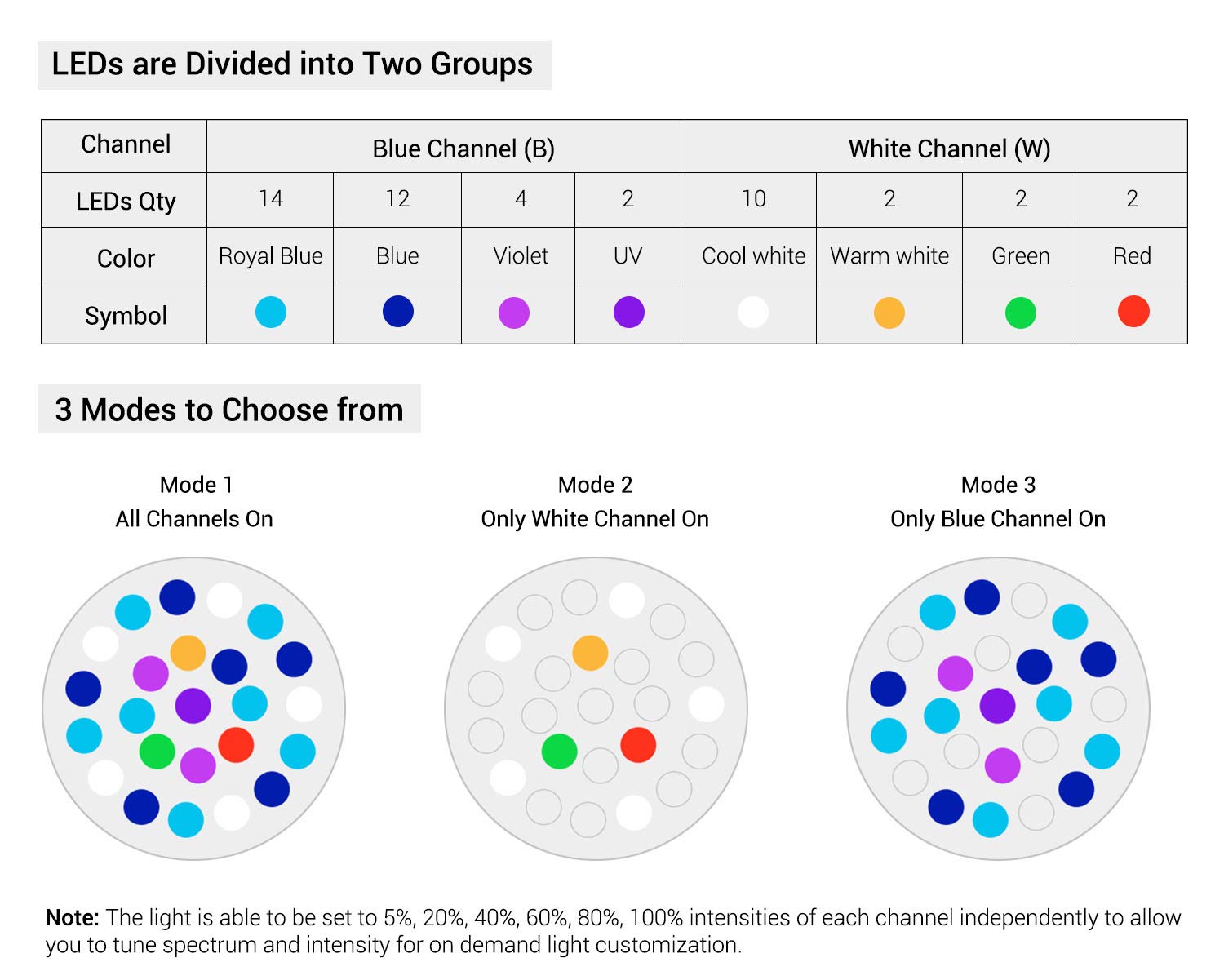The height and width of the screenshot is (980, 1224).
Task: Click the "3 Modes to Choose from" heading
Action: (229, 410)
